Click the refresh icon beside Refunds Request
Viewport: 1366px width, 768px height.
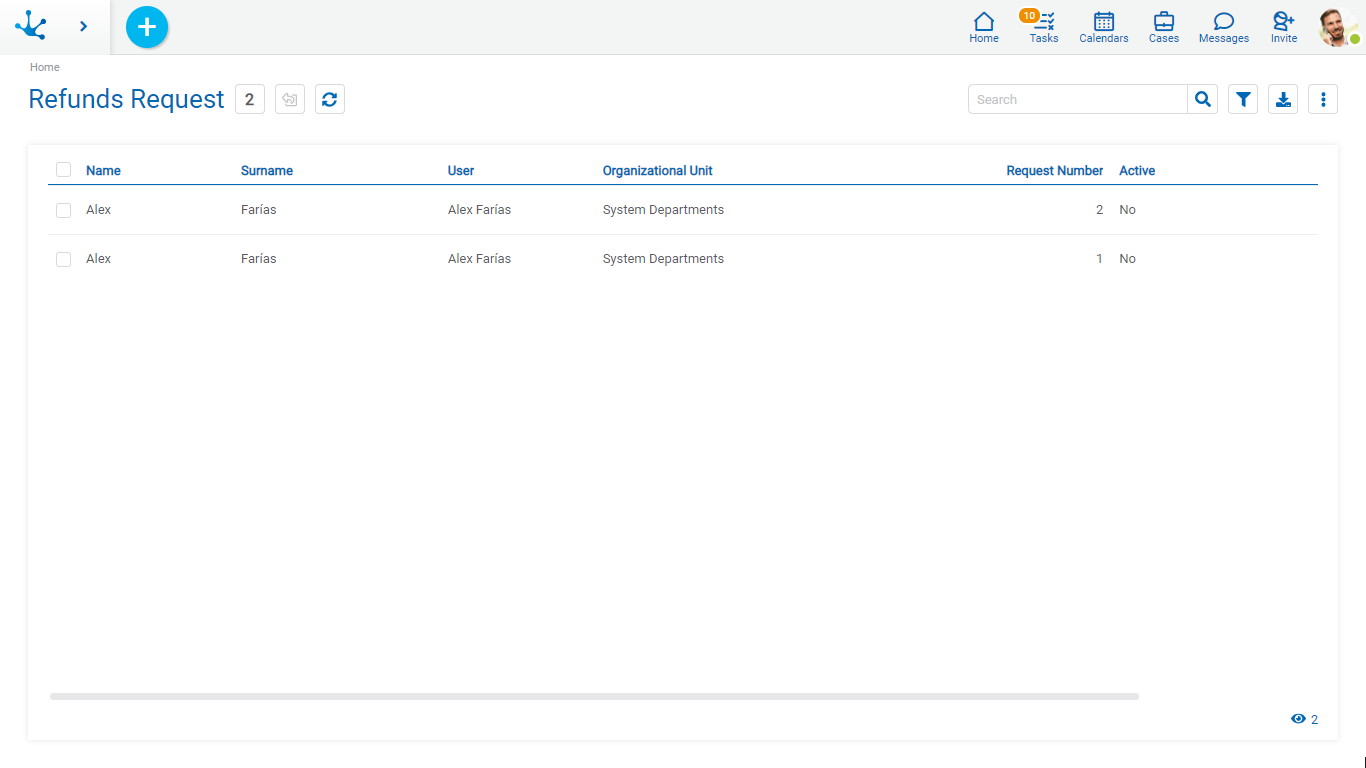tap(330, 99)
